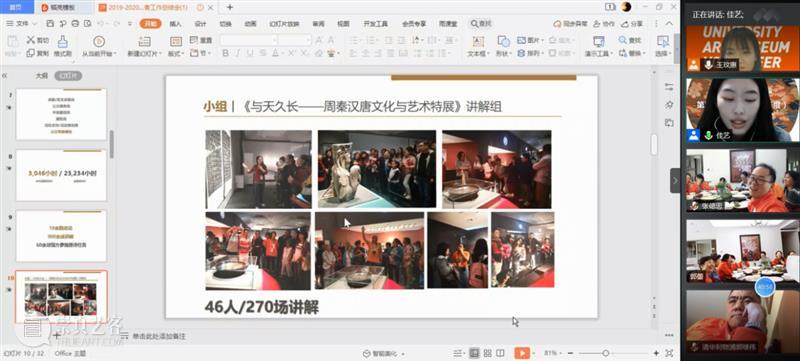Click the zoom out minus icon

[x=570, y=353]
